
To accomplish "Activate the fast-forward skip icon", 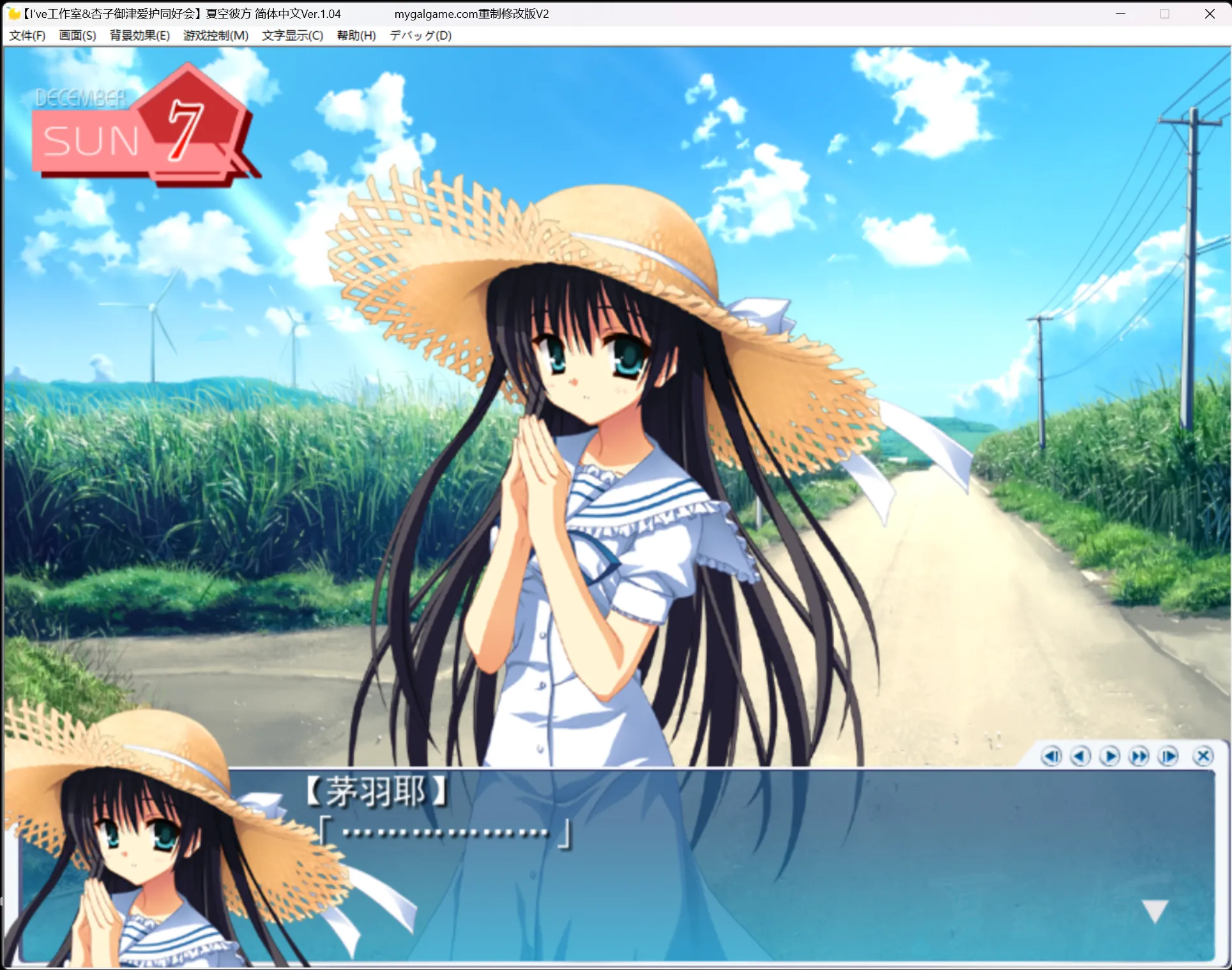I will 1140,755.
